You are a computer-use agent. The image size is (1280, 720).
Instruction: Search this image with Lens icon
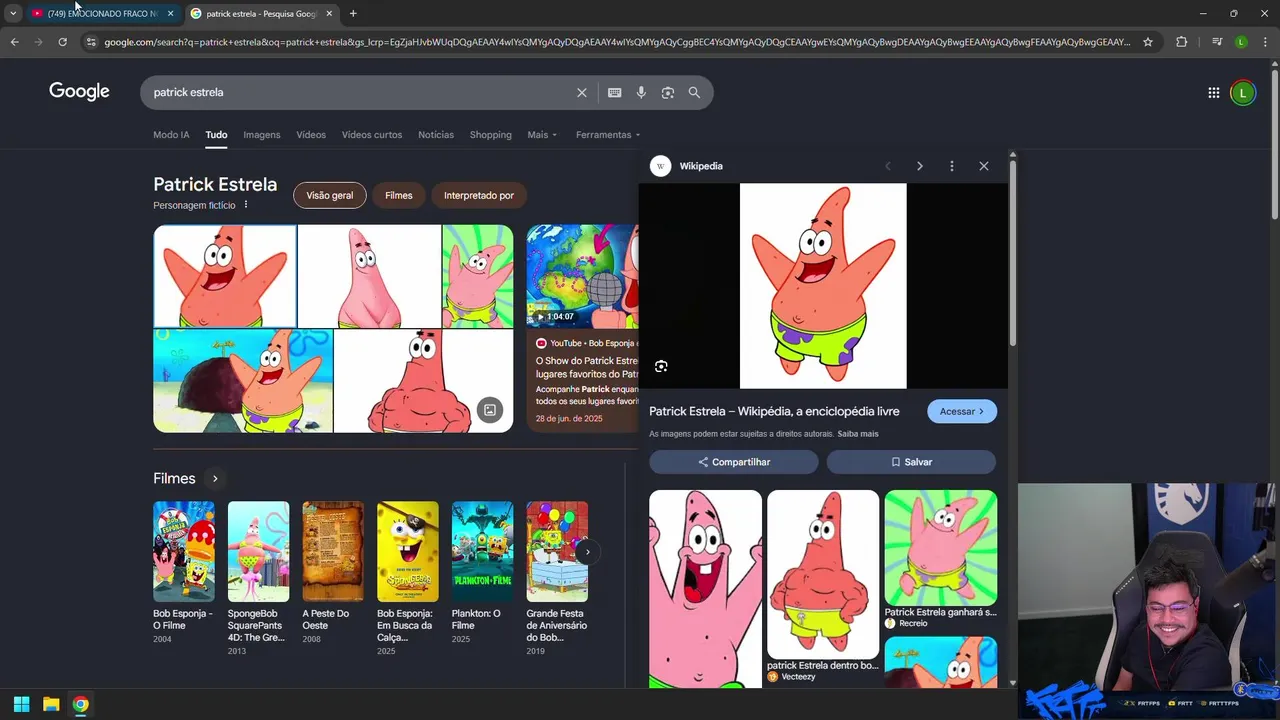(661, 366)
